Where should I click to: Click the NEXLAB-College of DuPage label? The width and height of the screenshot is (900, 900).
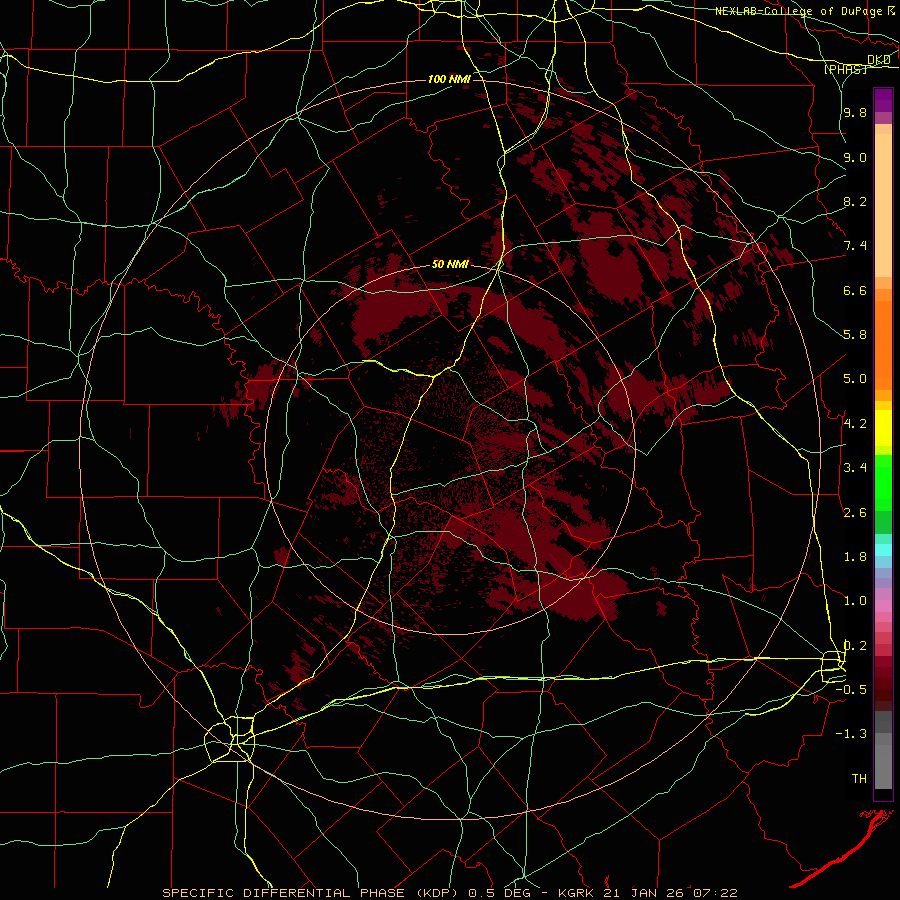click(x=798, y=11)
